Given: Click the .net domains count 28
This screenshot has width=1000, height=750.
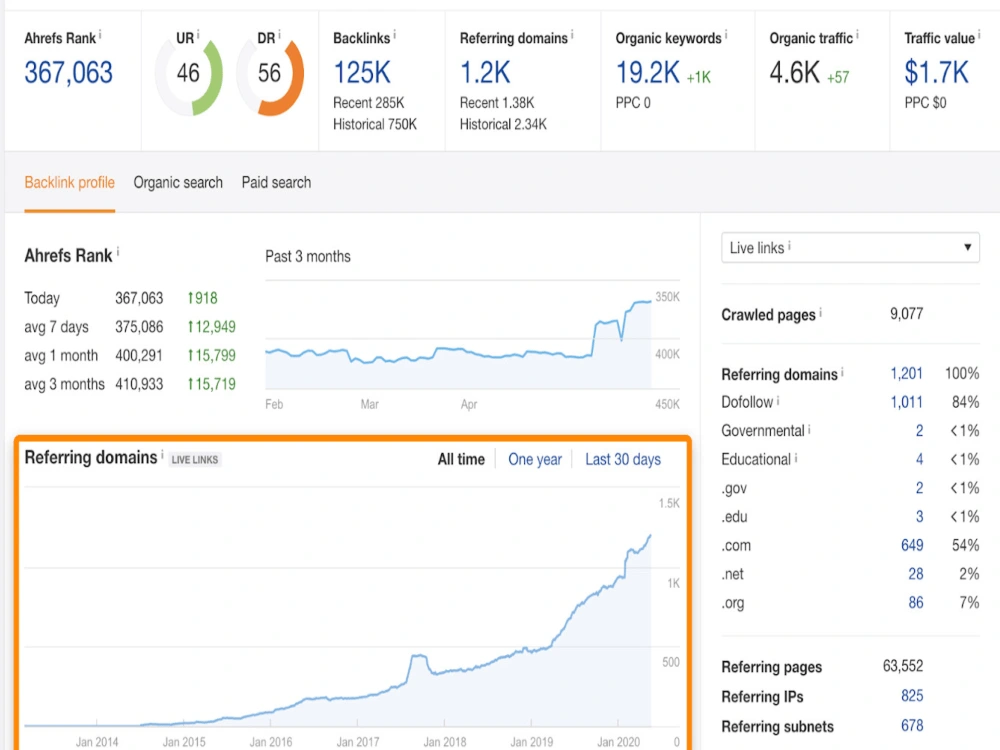Looking at the screenshot, I should [x=916, y=574].
